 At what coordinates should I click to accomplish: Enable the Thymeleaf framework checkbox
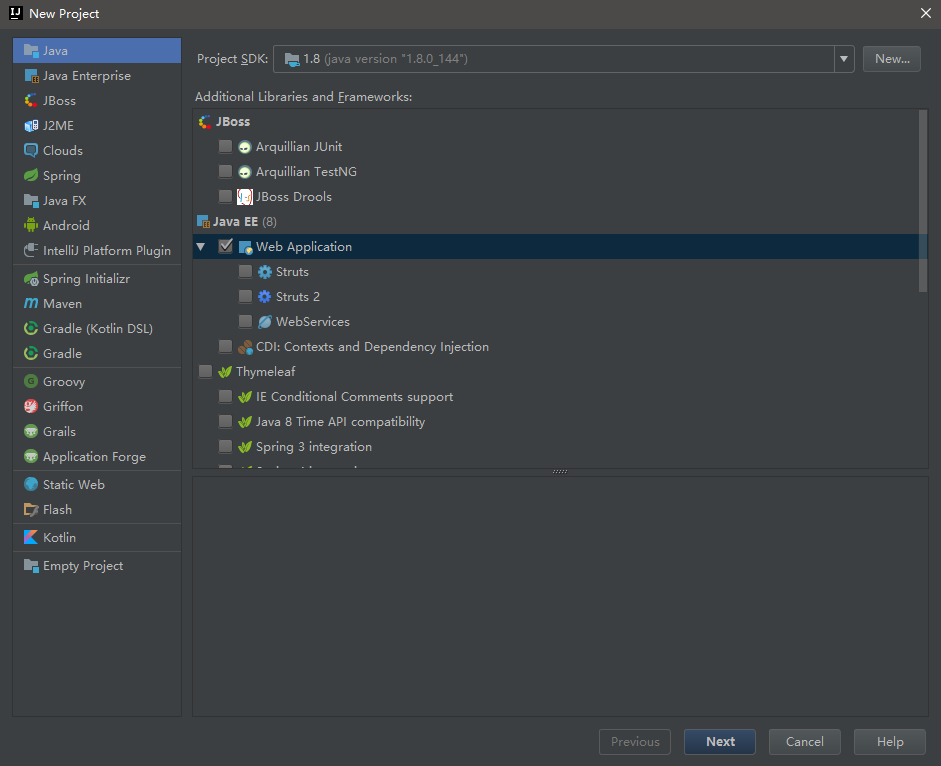click(x=206, y=371)
